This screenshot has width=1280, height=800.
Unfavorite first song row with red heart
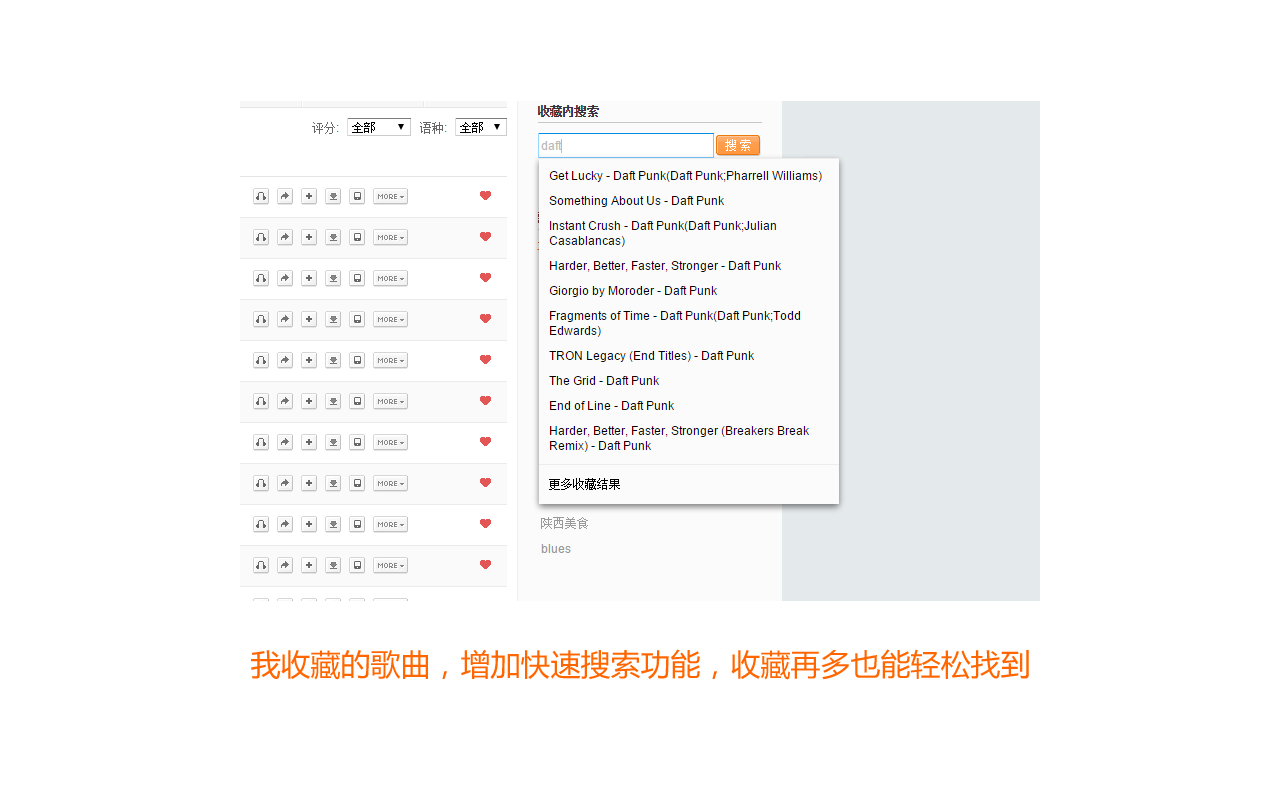486,196
